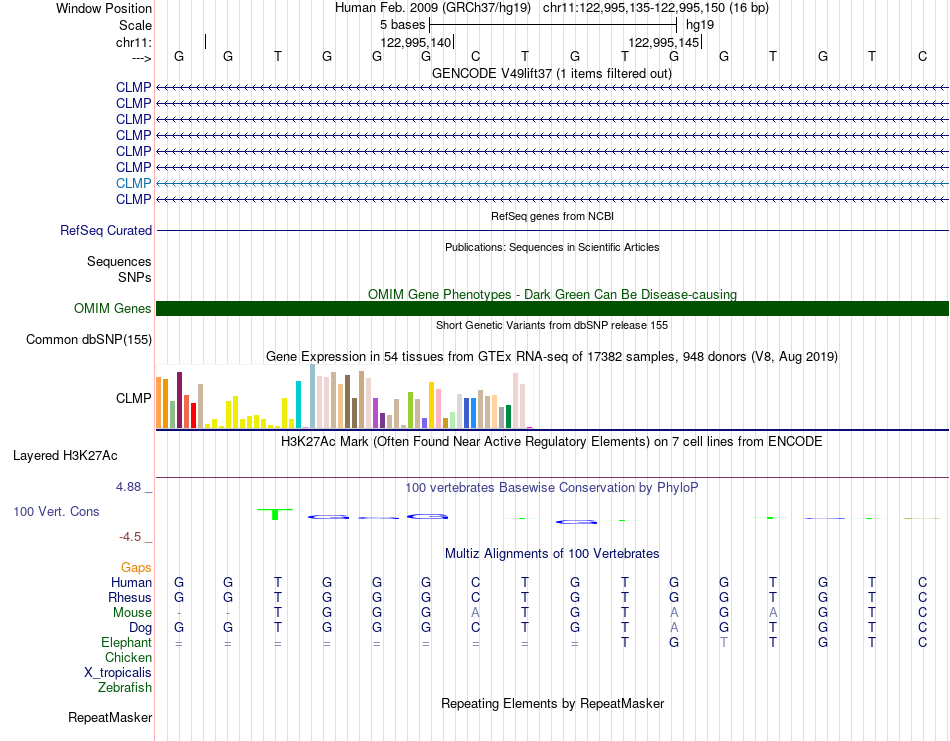Select the Rhesus alignment row label
This screenshot has width=950, height=741.
pyautogui.click(x=130, y=597)
